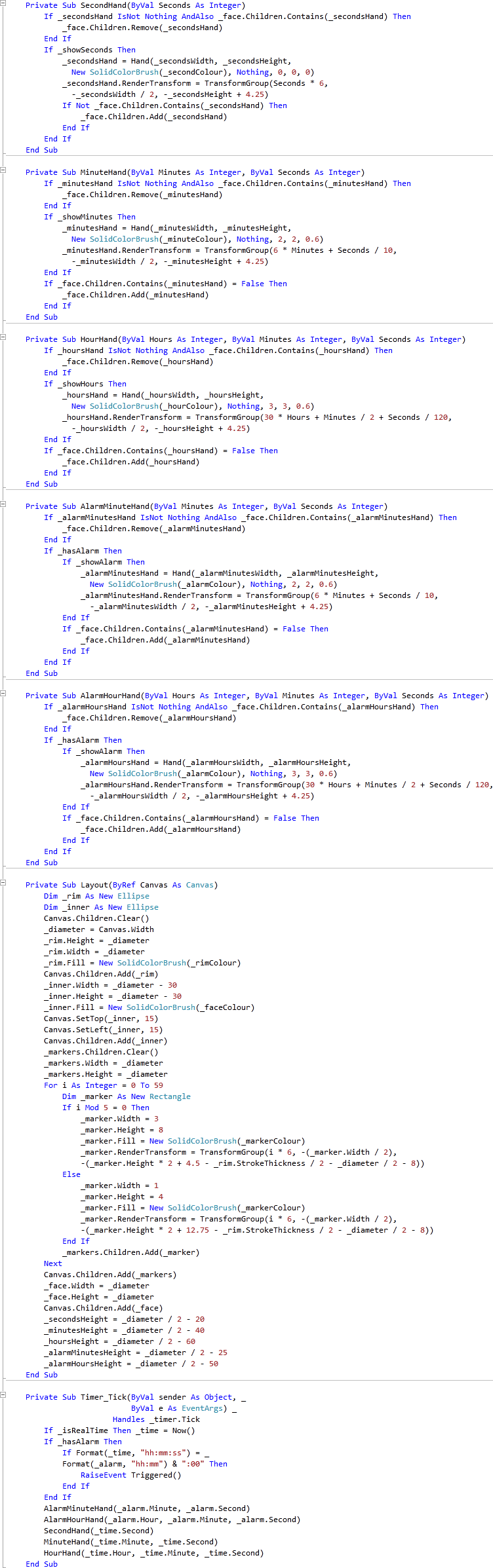Collapse the AlarmHourHand sub outline box

tap(3, 693)
